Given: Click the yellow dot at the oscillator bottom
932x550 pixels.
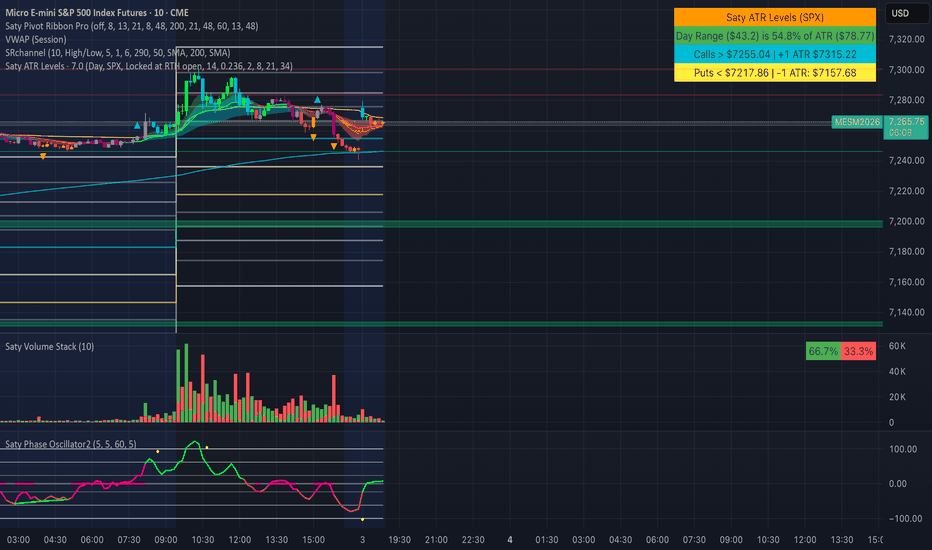Looking at the screenshot, I should tap(363, 520).
